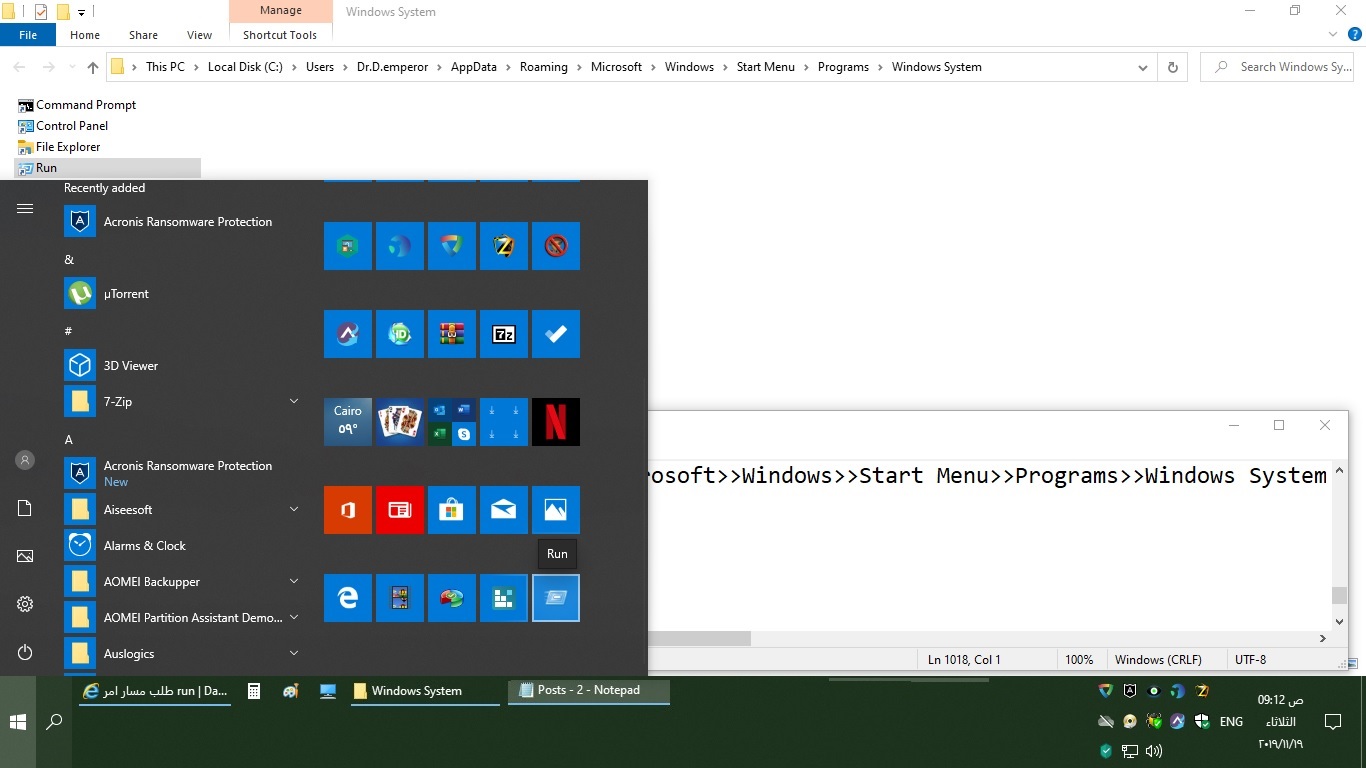This screenshot has height=768, width=1366.
Task: Open the Mail tile
Action: point(504,510)
